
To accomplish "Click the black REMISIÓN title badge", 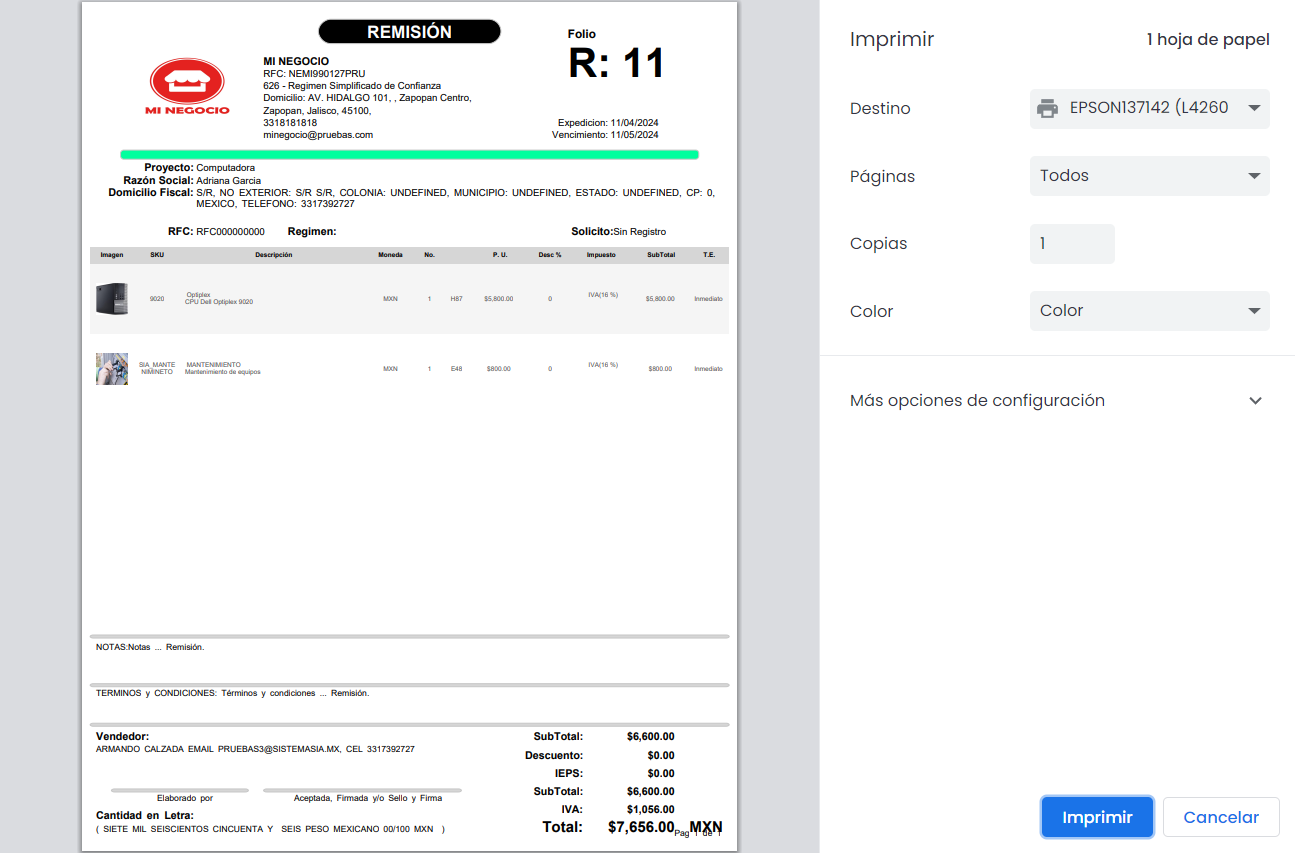I will pyautogui.click(x=409, y=32).
